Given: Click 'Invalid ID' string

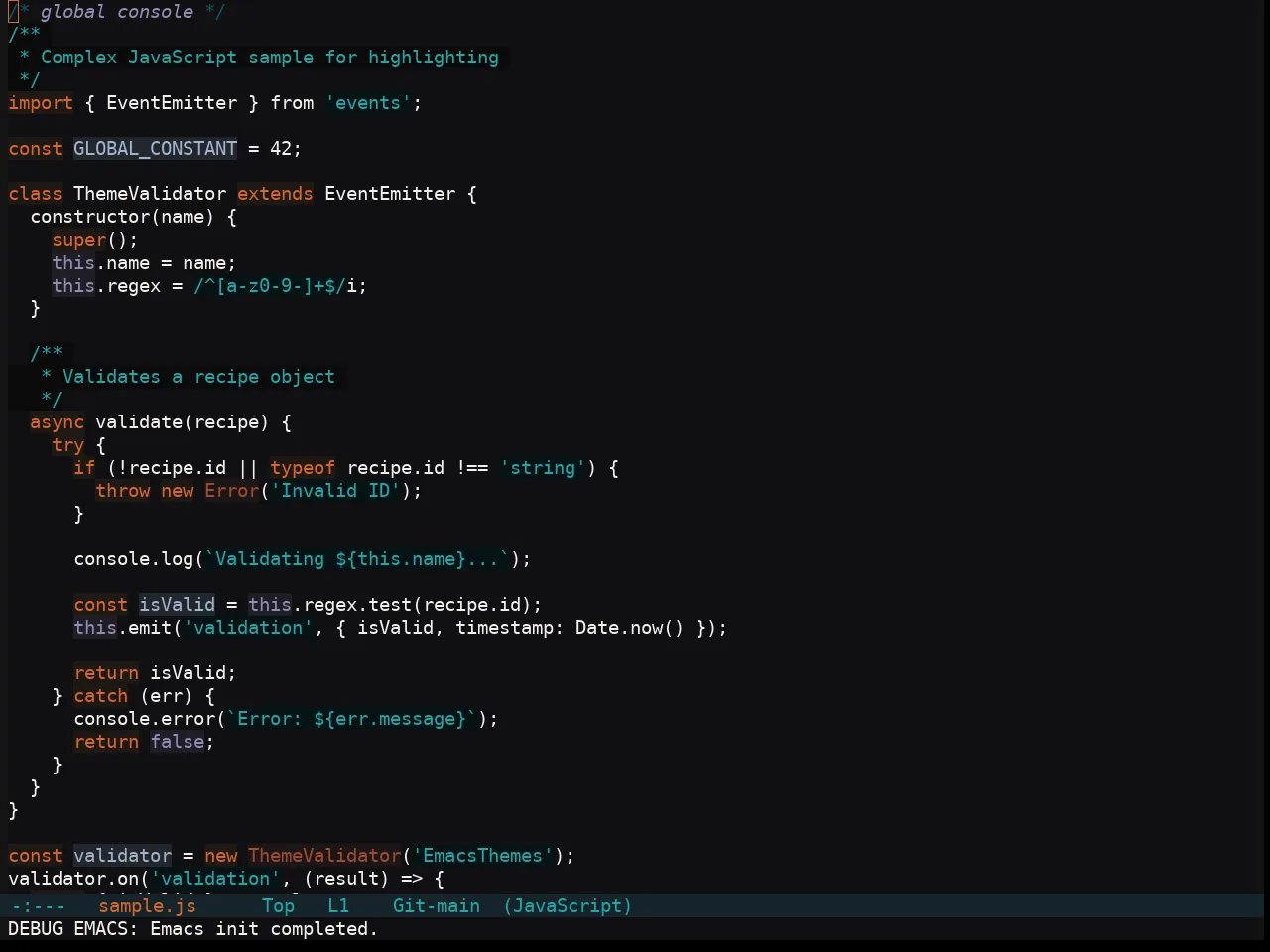Looking at the screenshot, I should point(335,491).
